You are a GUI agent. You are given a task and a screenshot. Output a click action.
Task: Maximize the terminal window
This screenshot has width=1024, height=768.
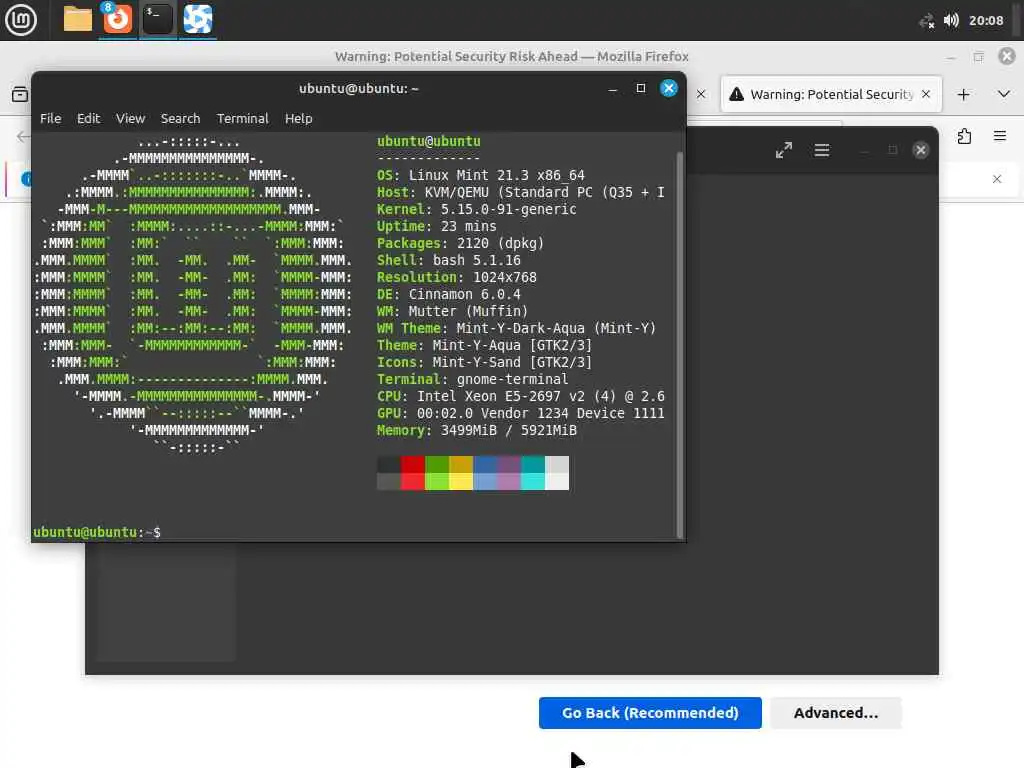tap(641, 88)
